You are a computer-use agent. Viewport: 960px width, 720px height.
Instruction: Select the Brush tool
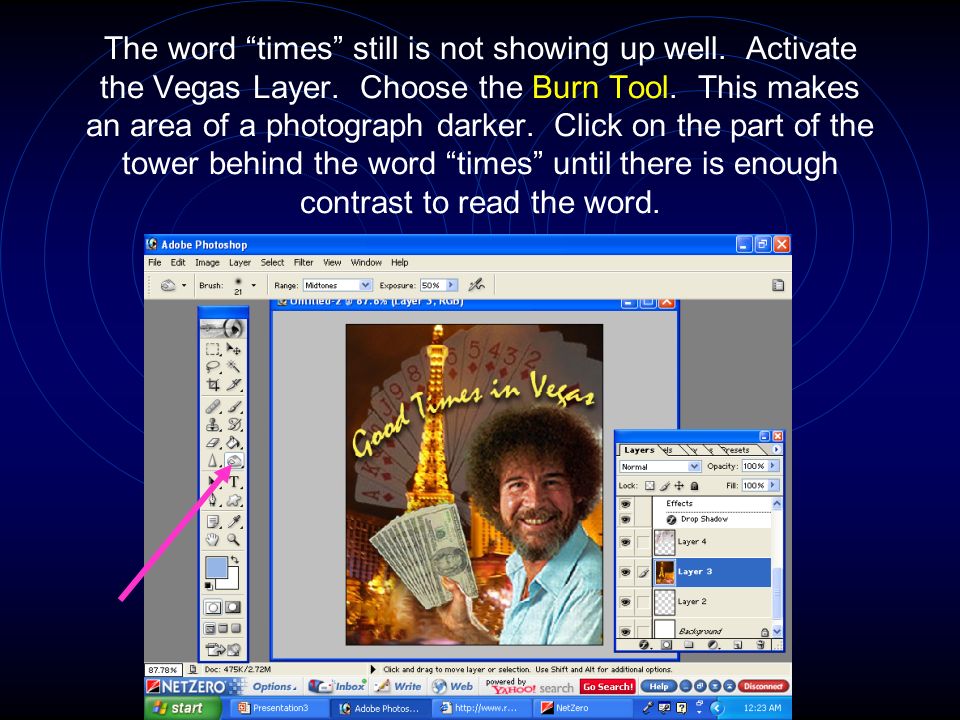coord(234,406)
